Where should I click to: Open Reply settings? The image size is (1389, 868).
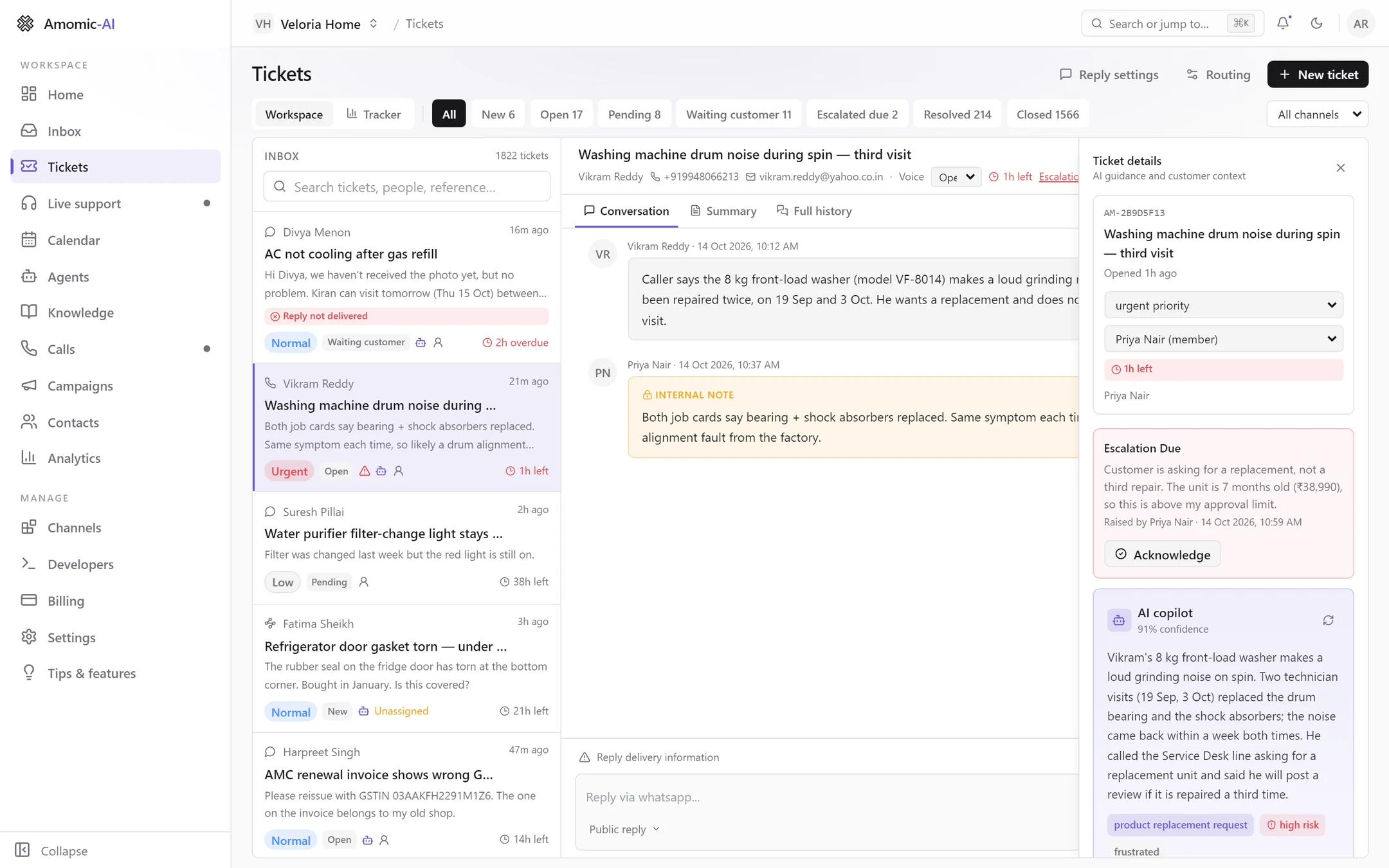pyautogui.click(x=1109, y=75)
